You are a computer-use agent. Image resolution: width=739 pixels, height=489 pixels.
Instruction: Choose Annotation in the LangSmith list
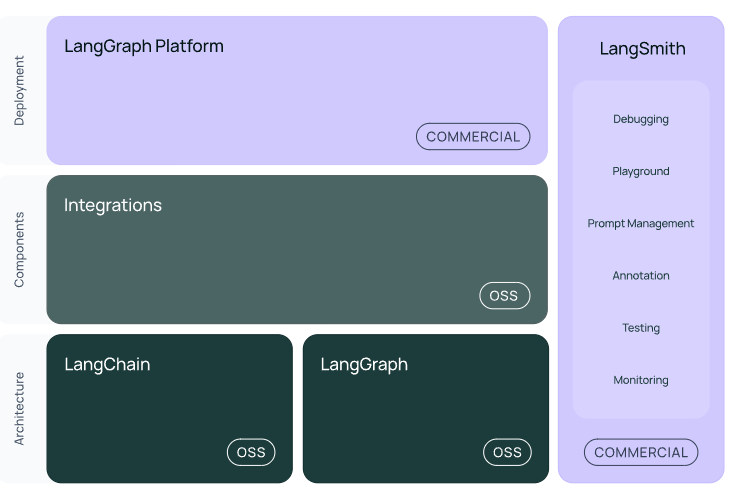[x=641, y=275]
